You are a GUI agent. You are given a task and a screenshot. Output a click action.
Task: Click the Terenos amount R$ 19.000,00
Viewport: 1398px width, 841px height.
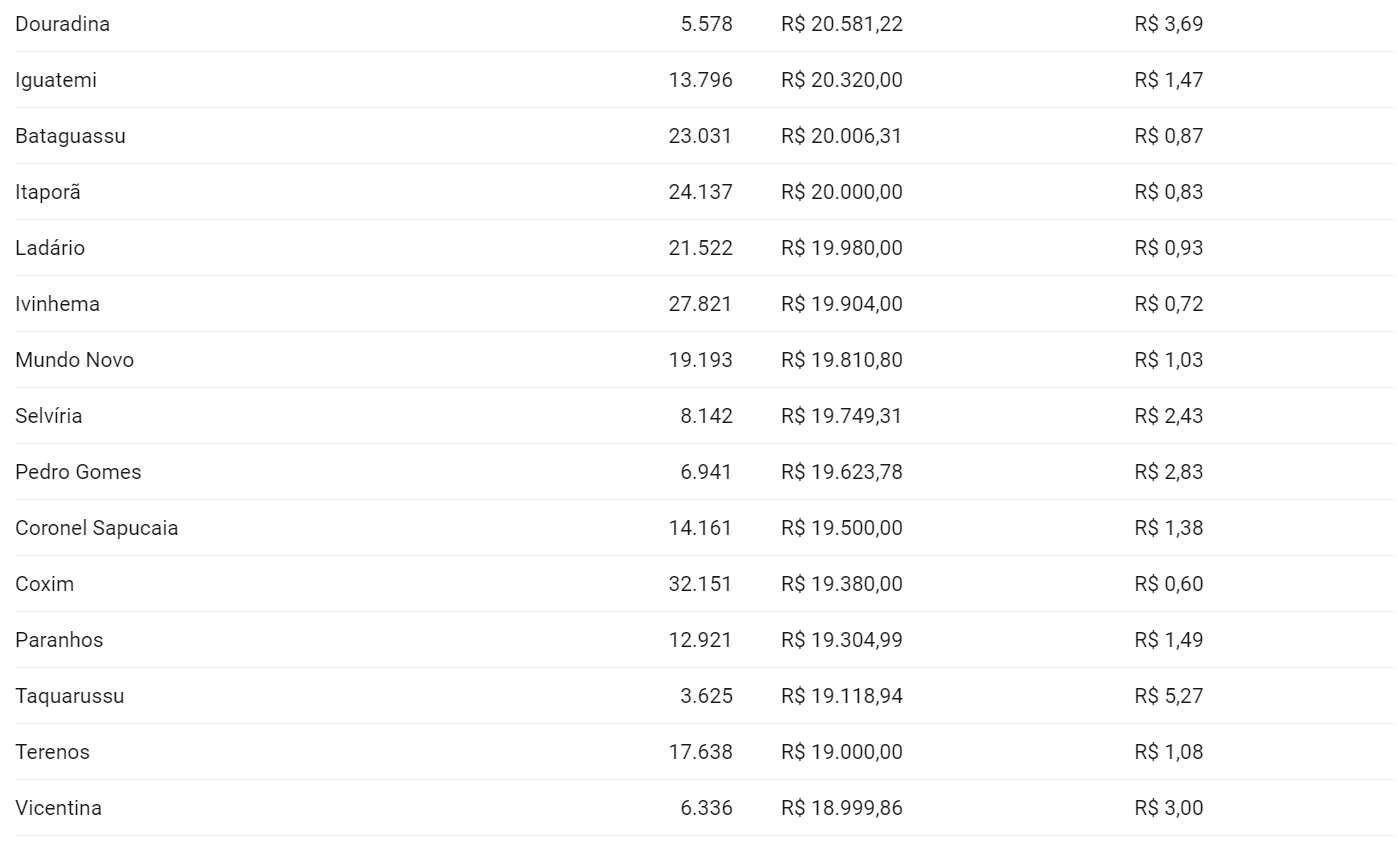click(x=841, y=752)
